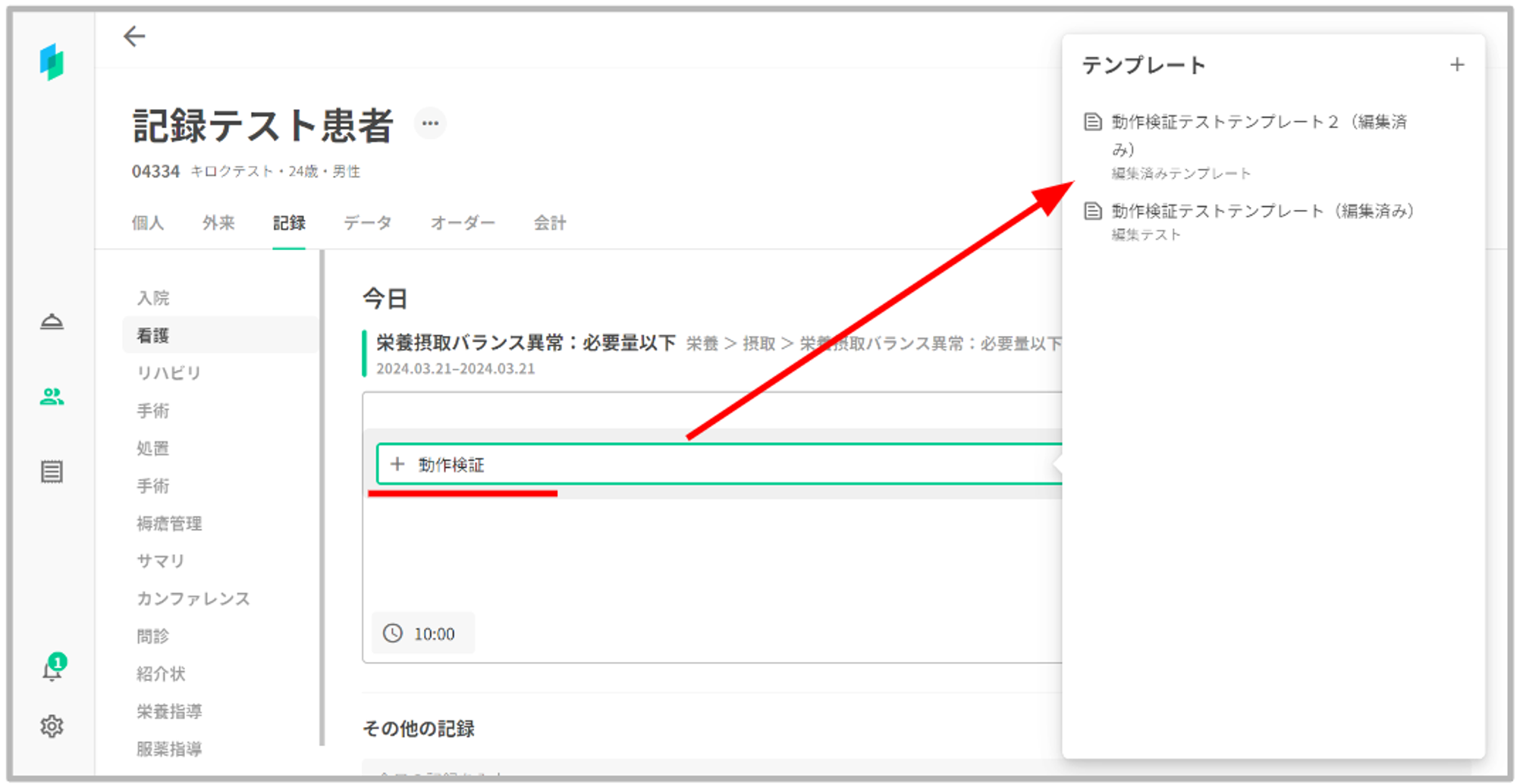Click the 今日 section heading
The height and width of the screenshot is (784, 1517).
coord(385,298)
